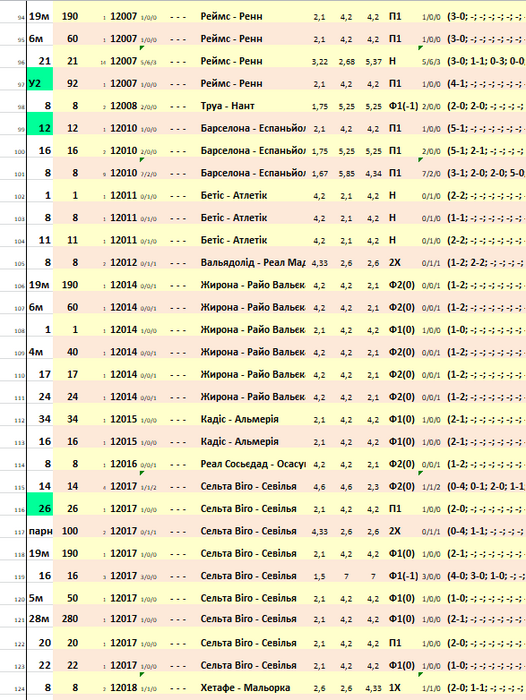Click the cell 'Хетафе - Мальорка'
526x700 pixels.
tap(245, 688)
